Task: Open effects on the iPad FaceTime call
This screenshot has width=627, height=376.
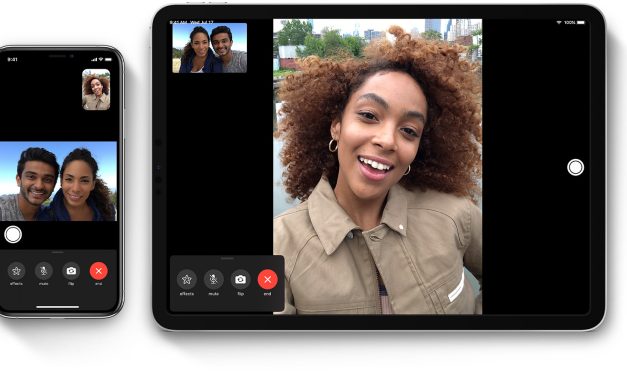Action: click(187, 279)
